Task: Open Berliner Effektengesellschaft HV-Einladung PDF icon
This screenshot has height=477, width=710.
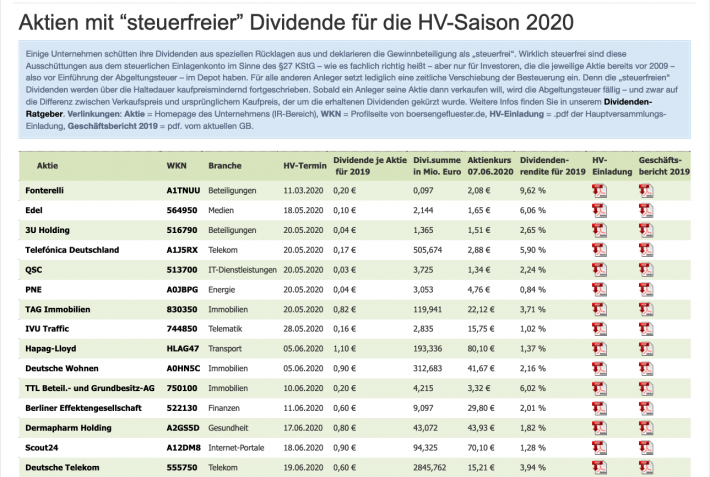Action: (x=599, y=408)
